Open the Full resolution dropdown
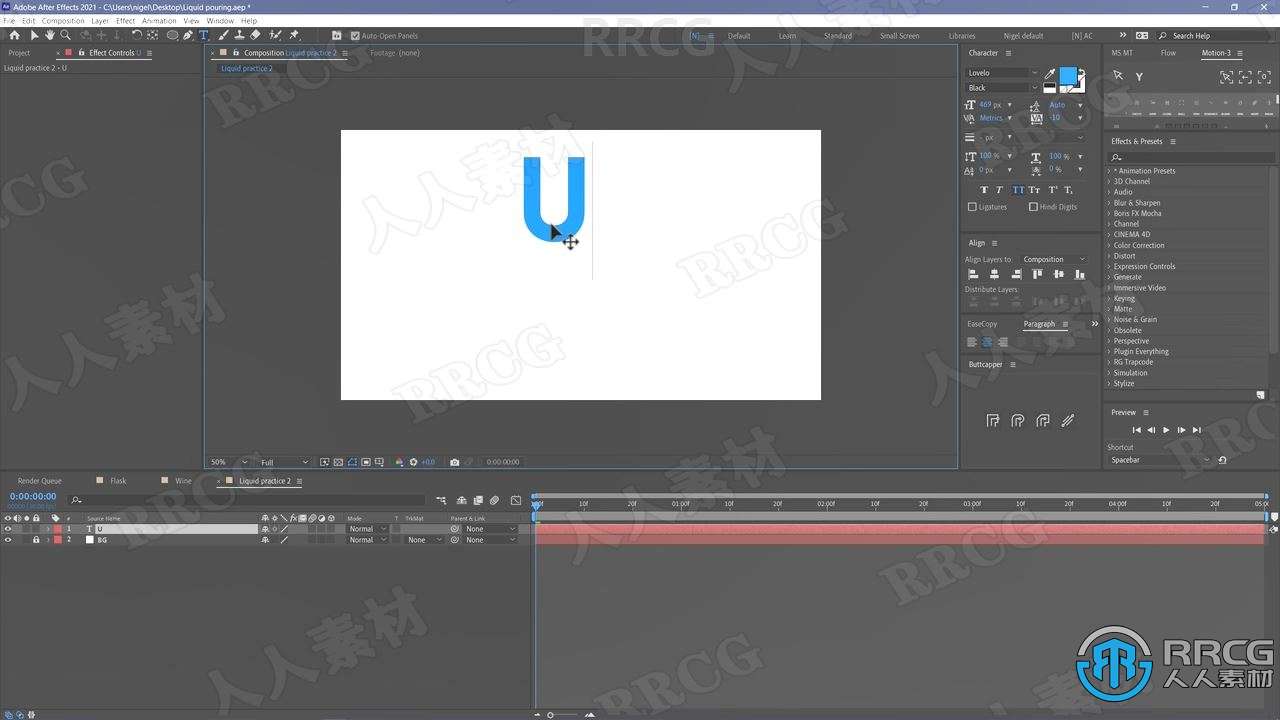 (284, 462)
